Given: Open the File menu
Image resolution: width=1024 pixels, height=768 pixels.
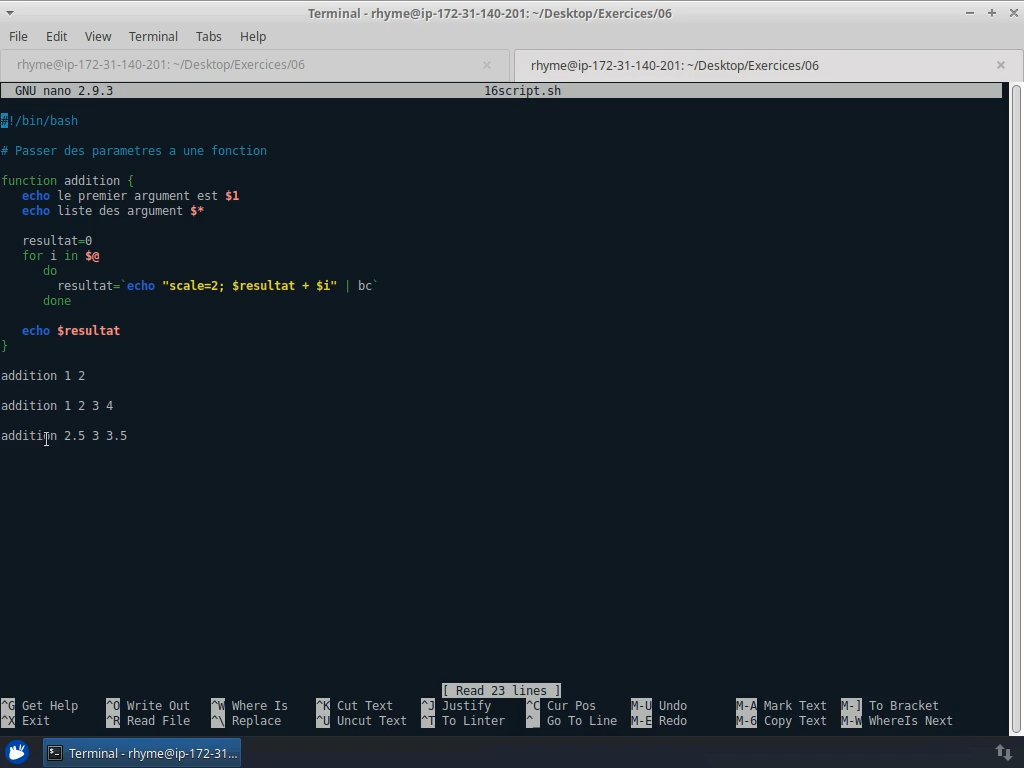Looking at the screenshot, I should 18,36.
